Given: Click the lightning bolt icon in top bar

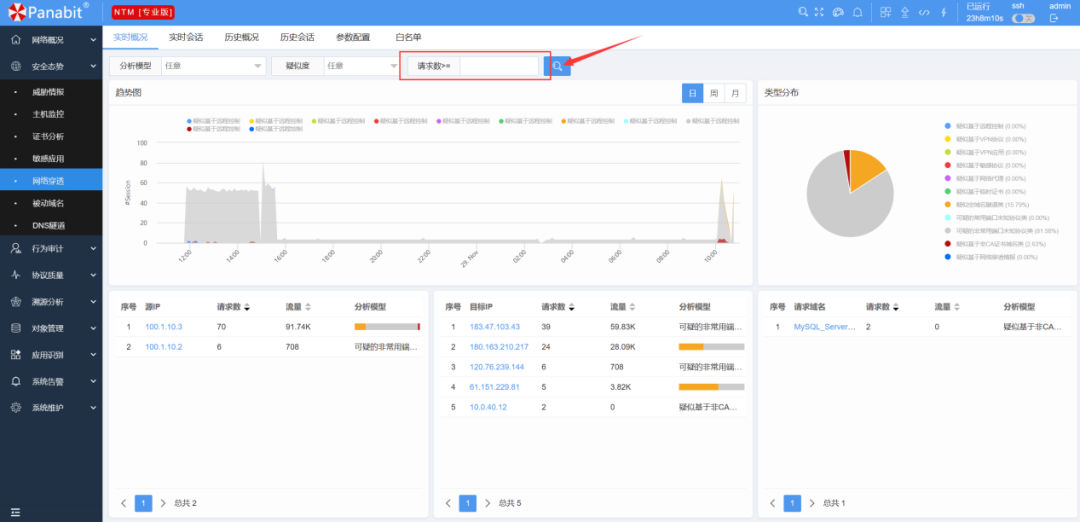Looking at the screenshot, I should (943, 12).
